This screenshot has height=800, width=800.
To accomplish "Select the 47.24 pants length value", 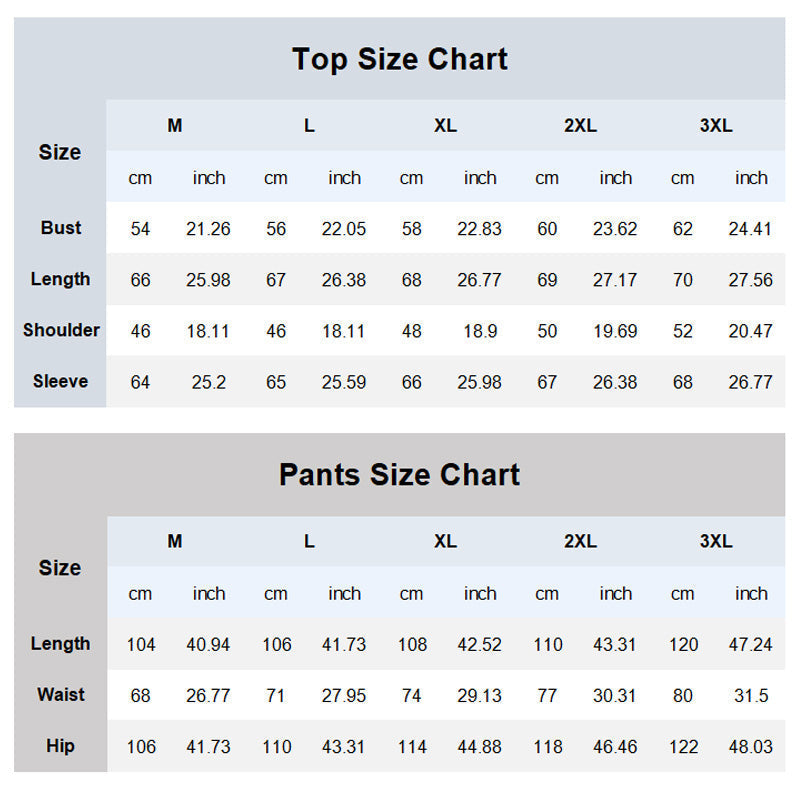I will coord(750,645).
